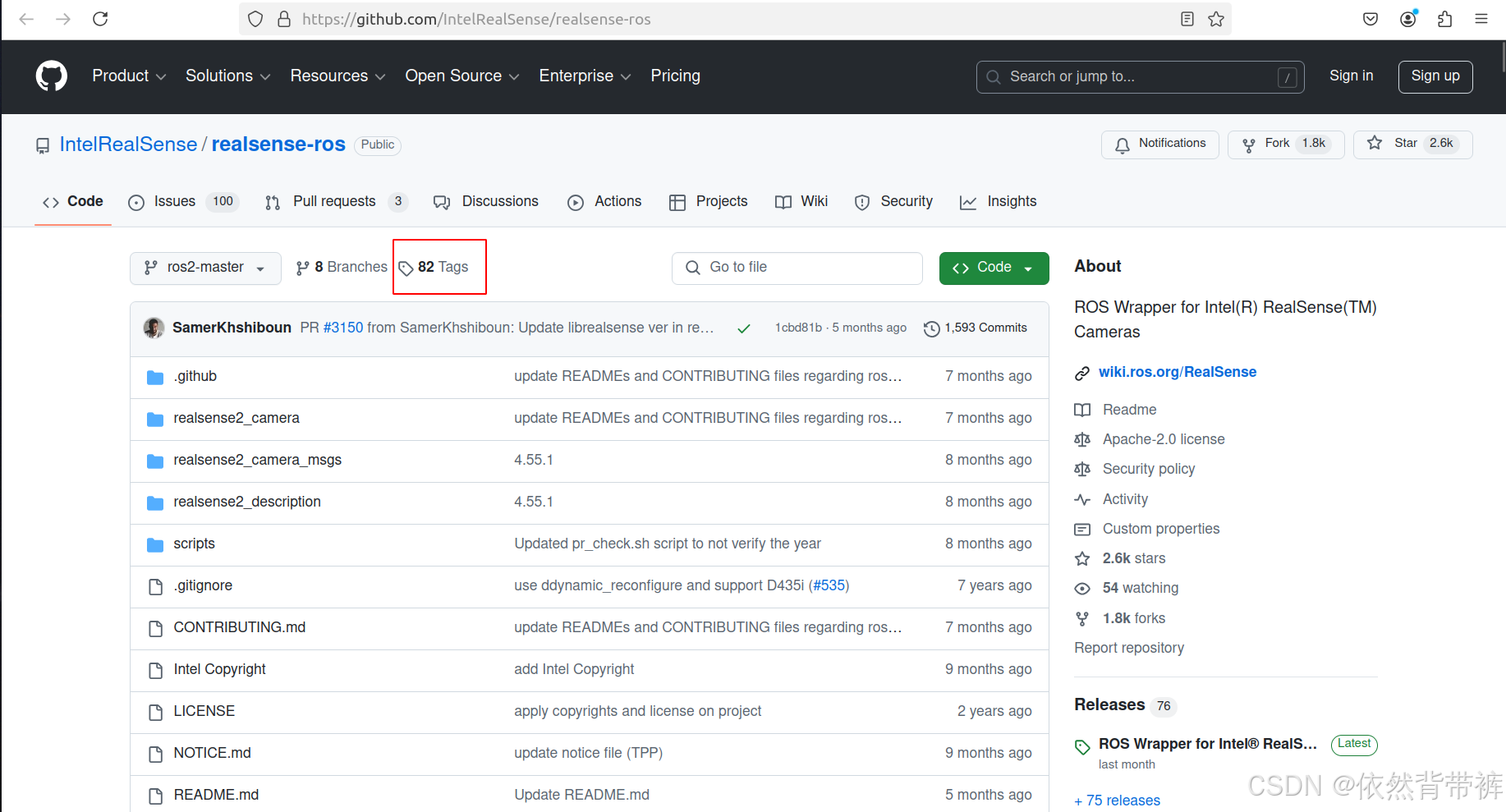The image size is (1506, 812).
Task: Open the realsense2_description folder
Action: [247, 502]
